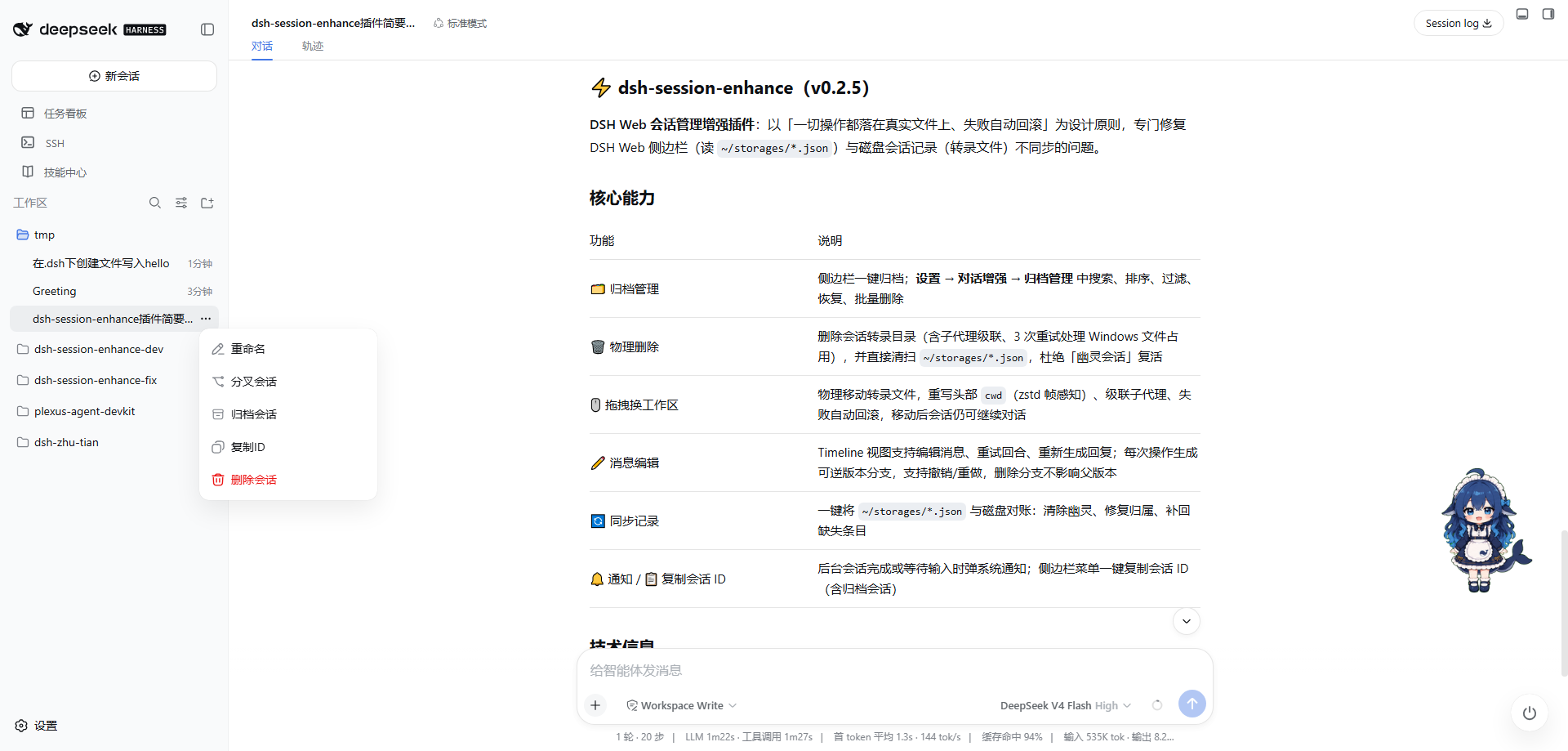Viewport: 1568px width, 751px height.
Task: Focus the 给智能体发消息 message input
Action: 894,671
